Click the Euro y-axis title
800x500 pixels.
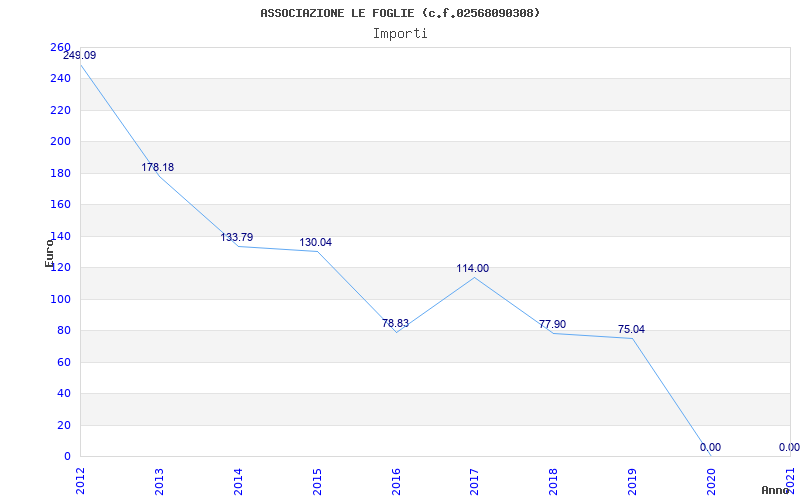pos(49,253)
